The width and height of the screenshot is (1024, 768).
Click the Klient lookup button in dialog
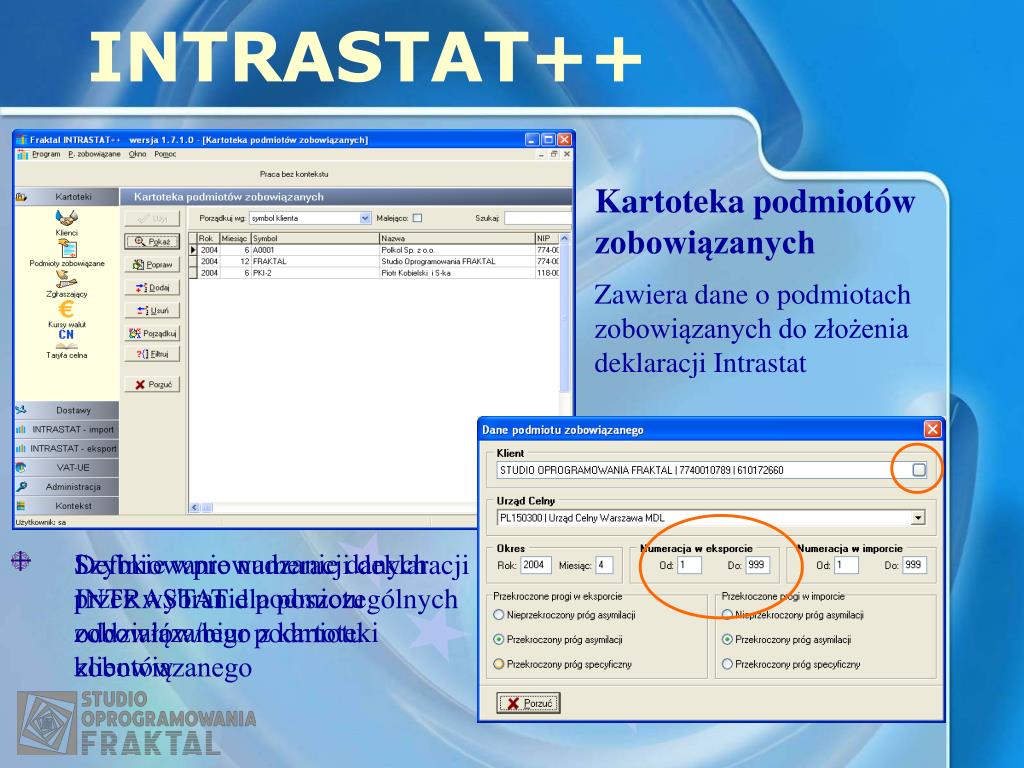(x=919, y=470)
